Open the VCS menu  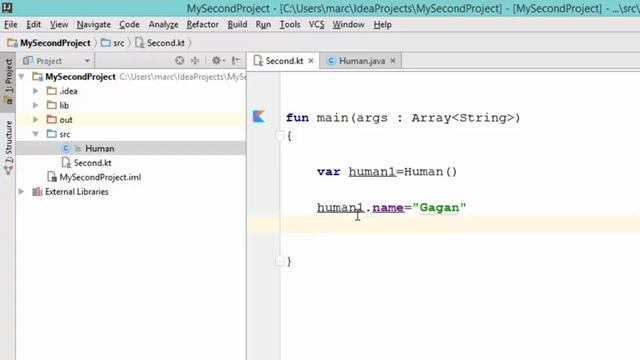click(316, 24)
